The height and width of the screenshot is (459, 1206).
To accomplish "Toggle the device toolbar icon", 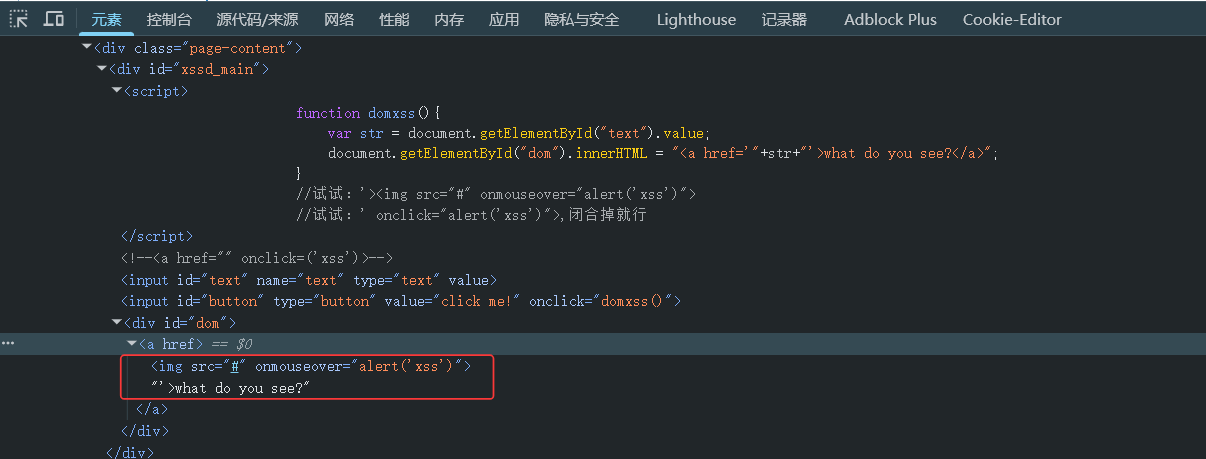I will coord(54,19).
